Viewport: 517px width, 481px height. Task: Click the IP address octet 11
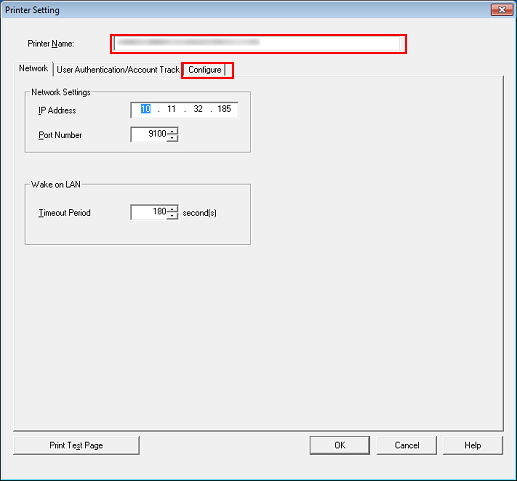coord(171,109)
